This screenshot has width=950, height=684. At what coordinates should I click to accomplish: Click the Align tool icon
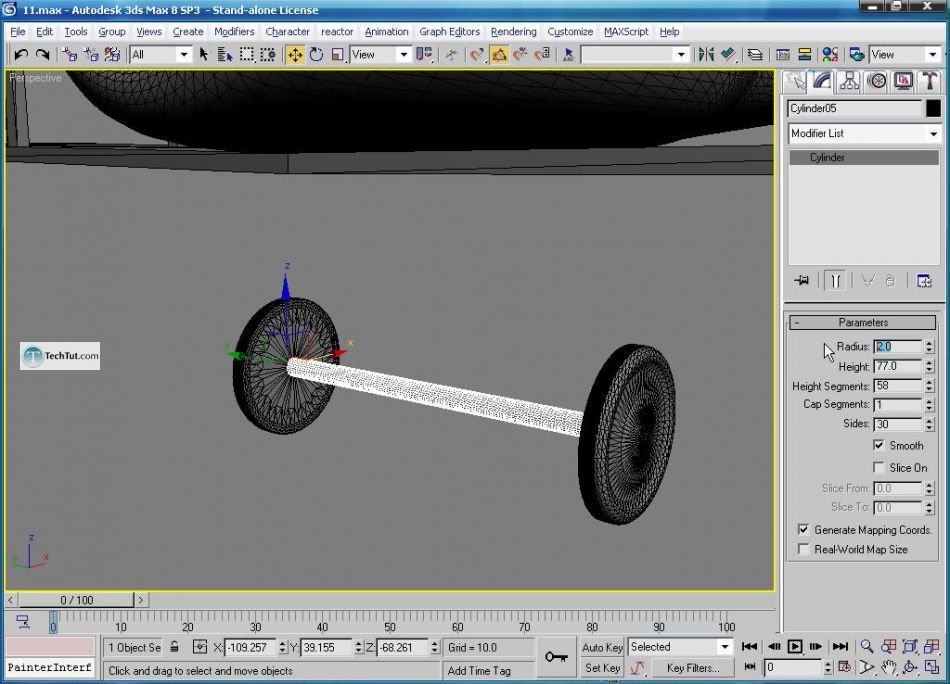(728, 55)
